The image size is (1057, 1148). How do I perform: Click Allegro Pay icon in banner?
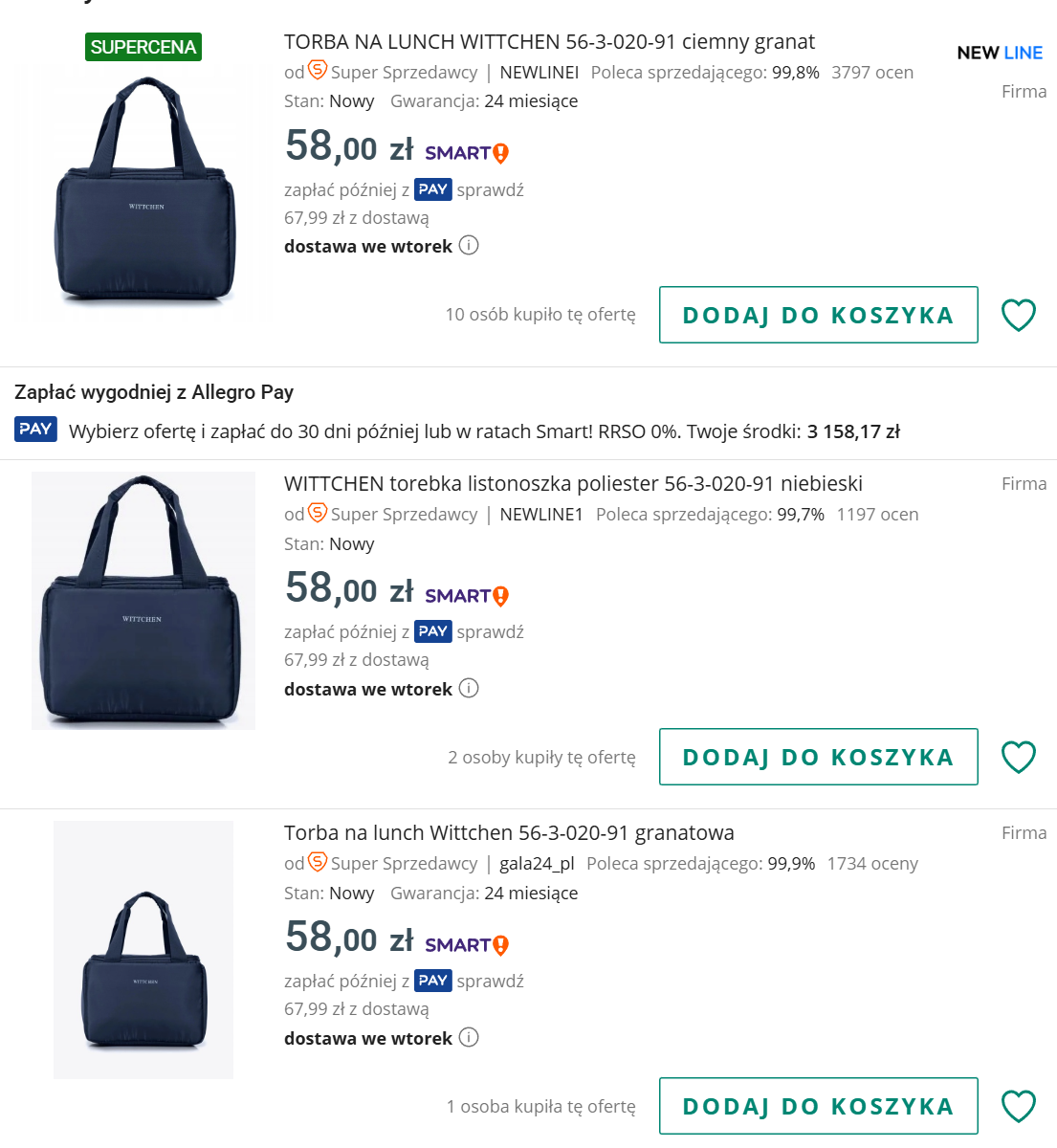pos(36,430)
